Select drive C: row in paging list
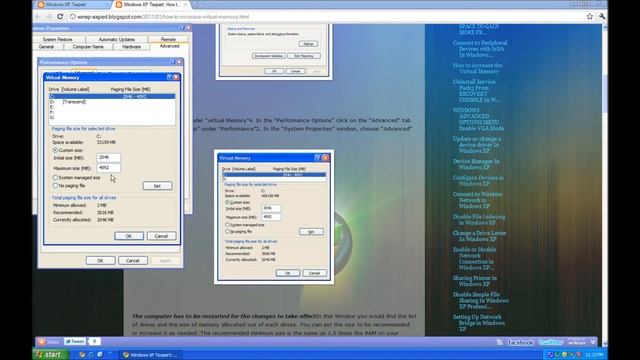Image resolution: width=640 pixels, height=360 pixels. pos(112,96)
